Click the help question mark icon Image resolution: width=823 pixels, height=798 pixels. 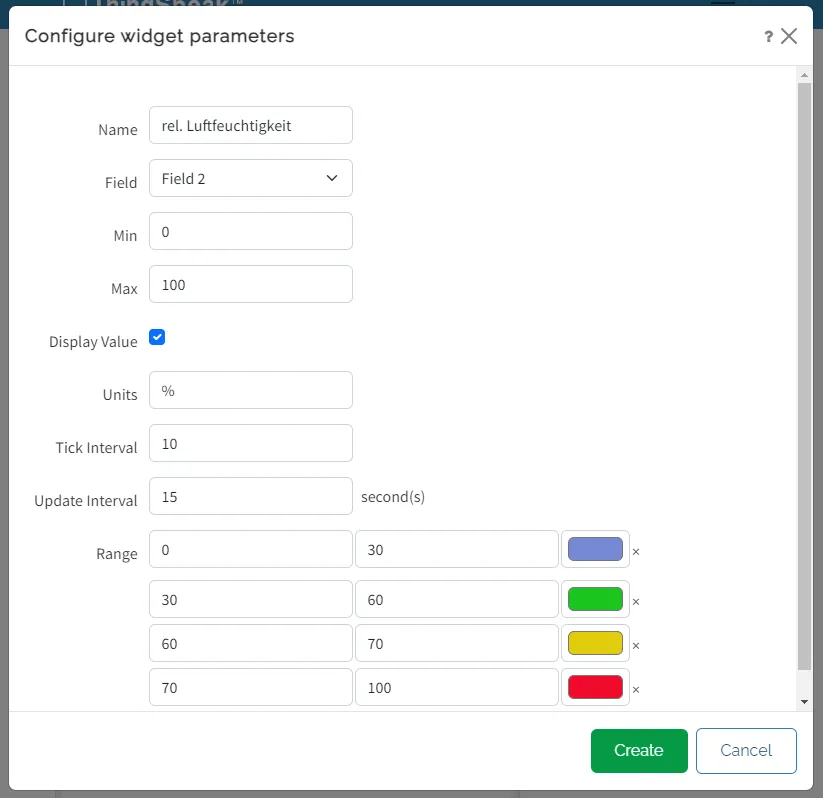768,37
